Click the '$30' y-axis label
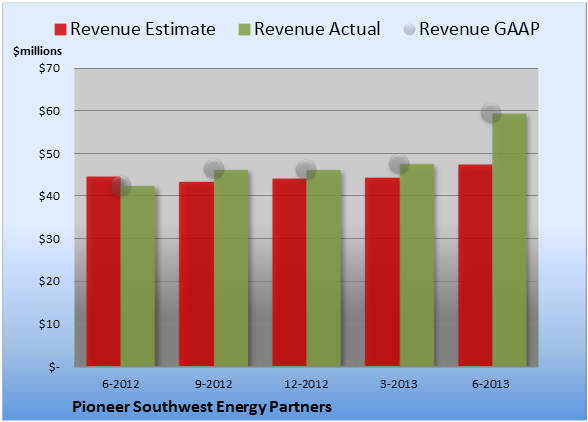Screen dimensions: 588x422 49,239
